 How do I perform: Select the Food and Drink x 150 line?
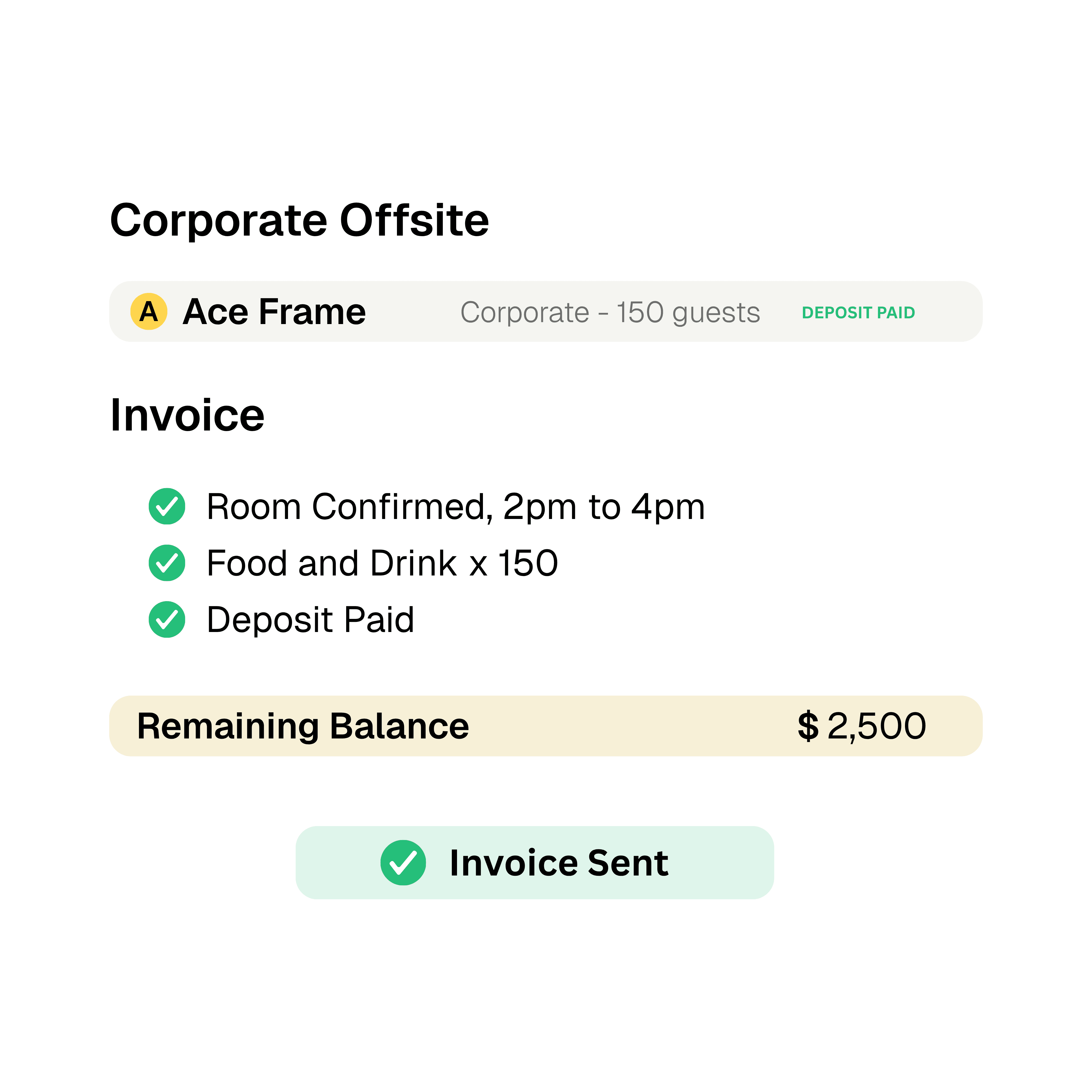tap(383, 563)
